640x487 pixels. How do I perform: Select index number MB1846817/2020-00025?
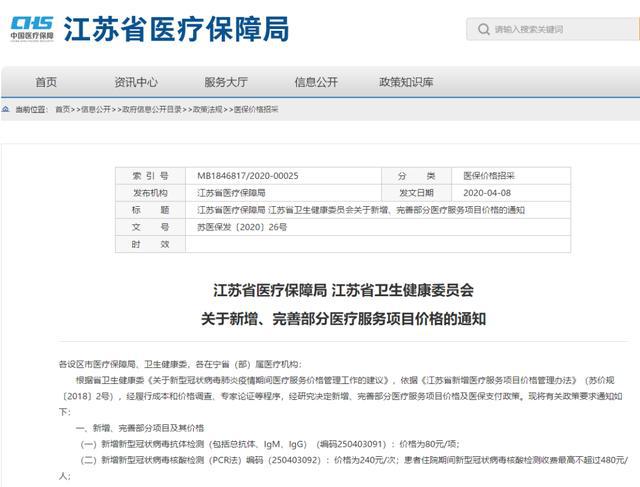[x=248, y=176]
